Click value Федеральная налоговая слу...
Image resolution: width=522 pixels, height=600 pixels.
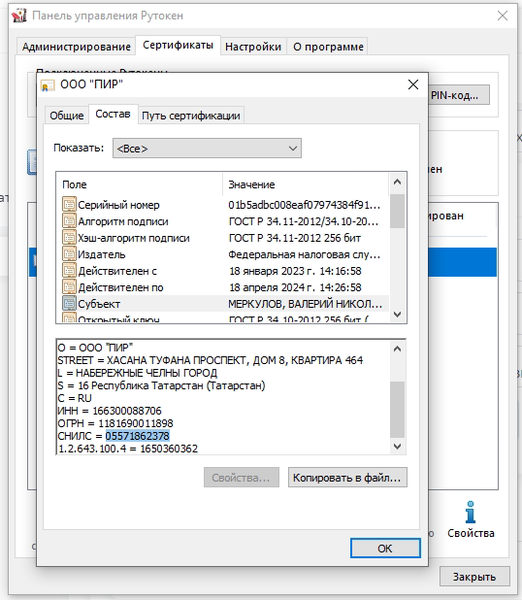click(304, 254)
